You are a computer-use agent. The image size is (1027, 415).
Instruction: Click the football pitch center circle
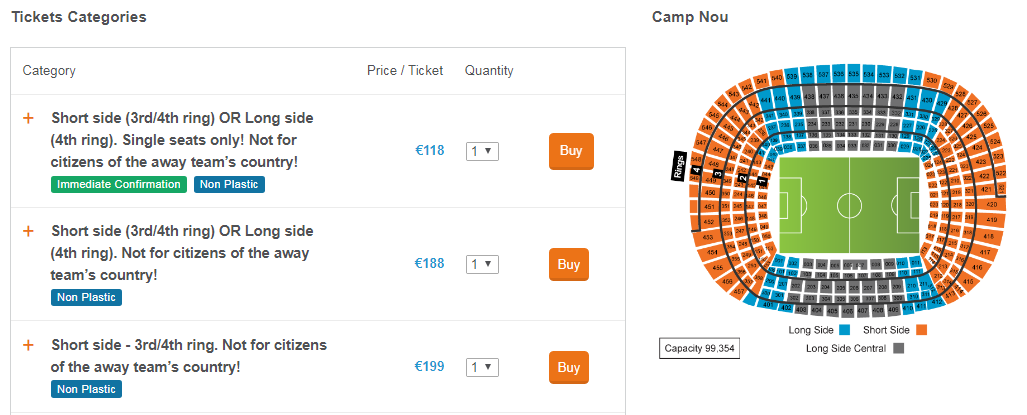click(x=849, y=206)
